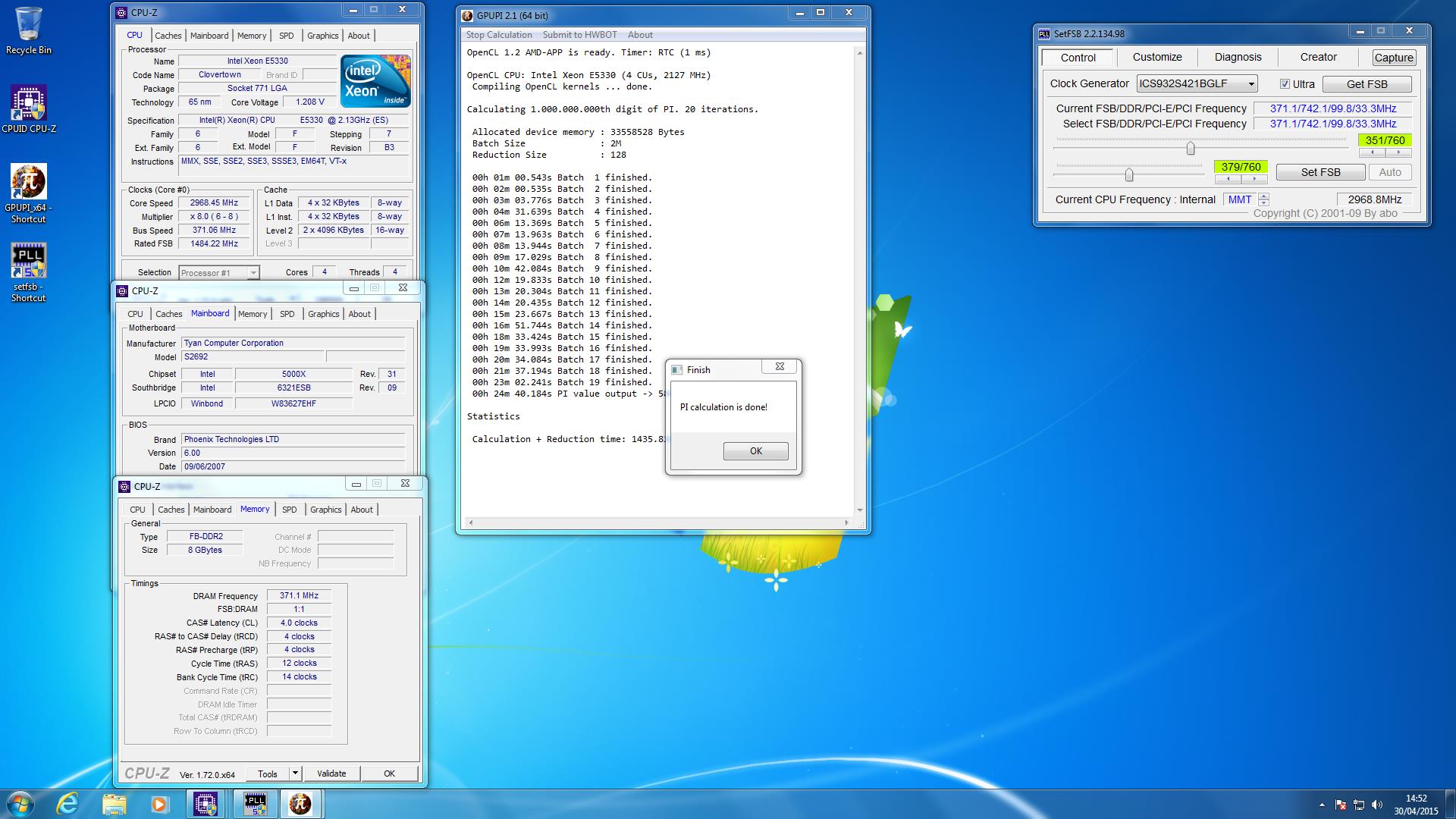Open the Windows Start menu orb

(20, 804)
